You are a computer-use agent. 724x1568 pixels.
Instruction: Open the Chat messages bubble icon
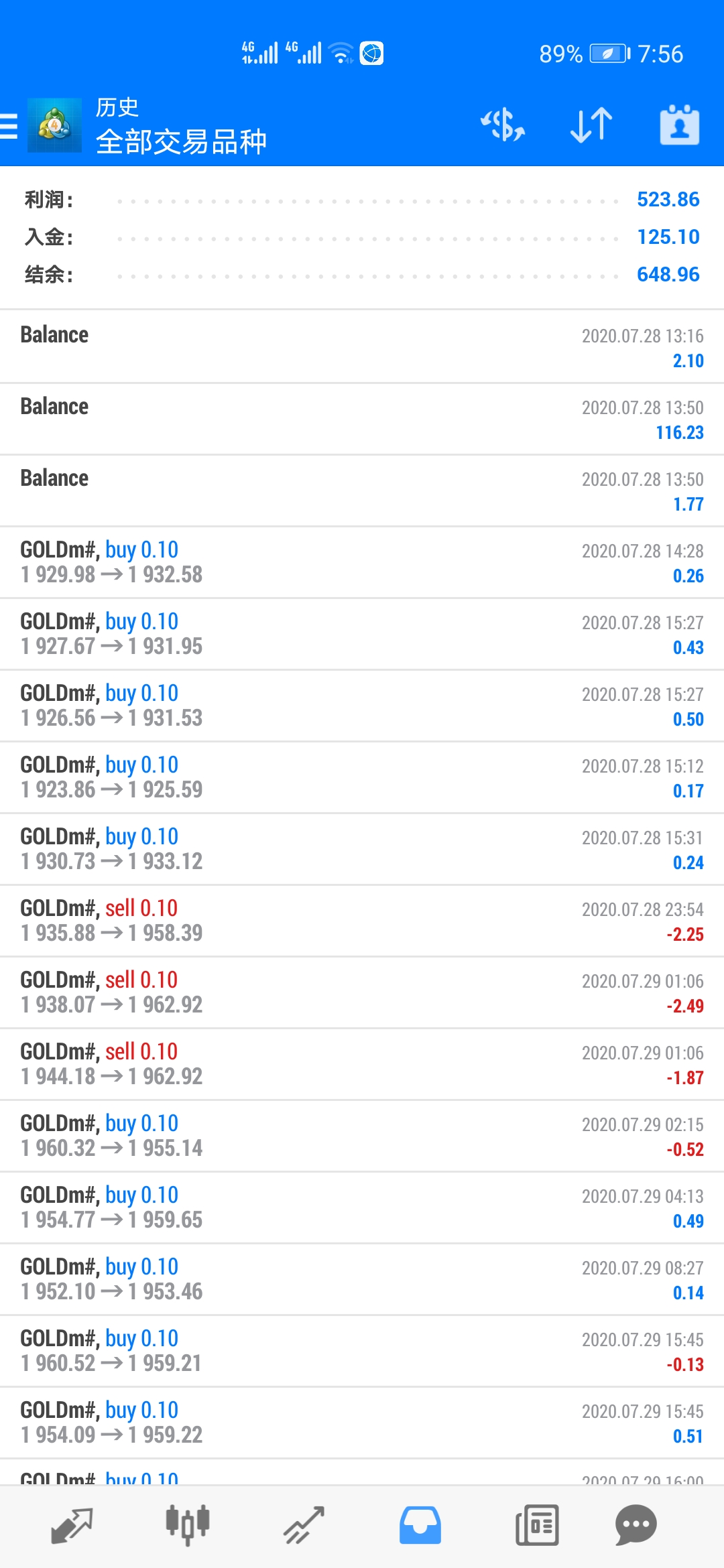pyautogui.click(x=636, y=1525)
